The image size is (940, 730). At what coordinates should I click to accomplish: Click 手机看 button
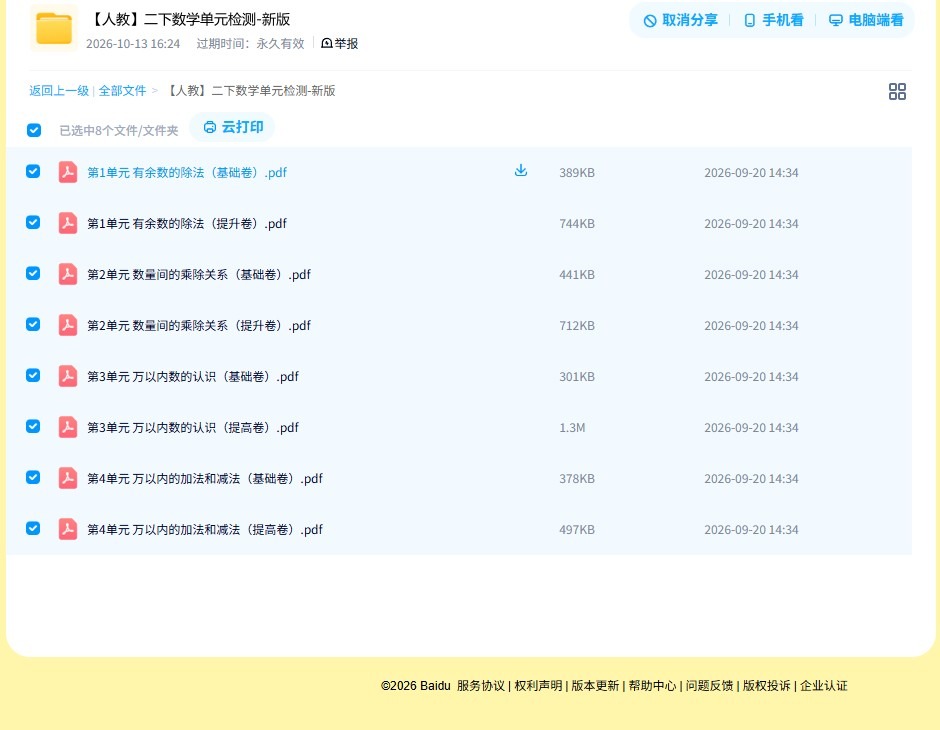[773, 20]
